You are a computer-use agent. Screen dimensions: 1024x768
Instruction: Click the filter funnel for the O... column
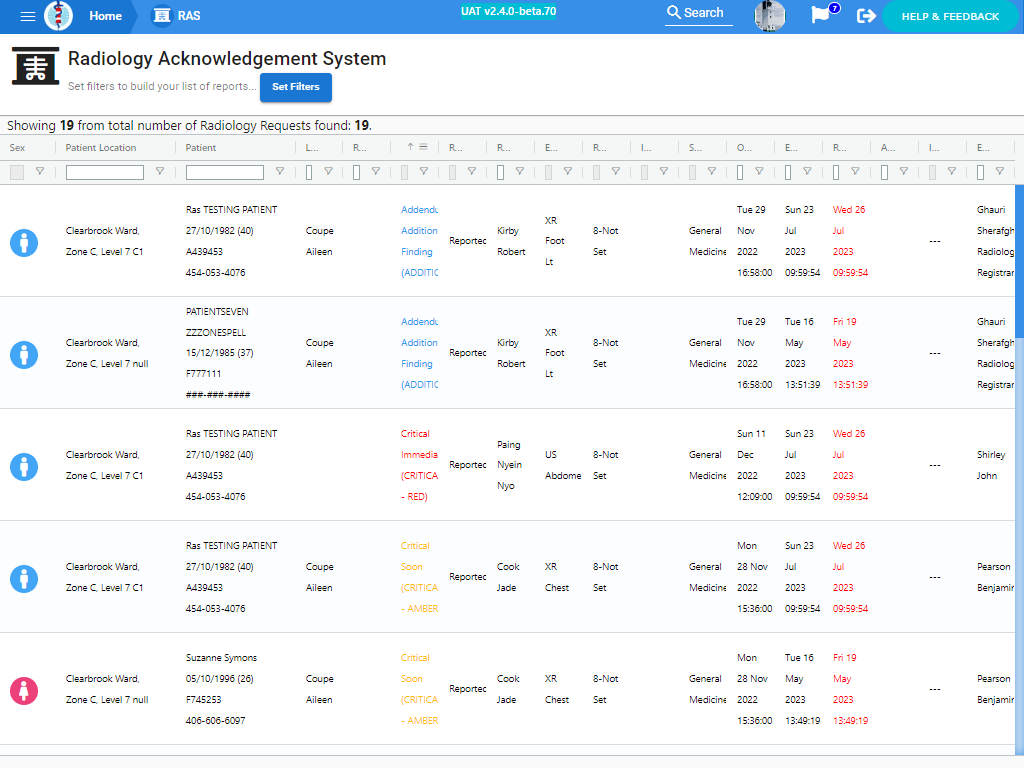pos(759,172)
